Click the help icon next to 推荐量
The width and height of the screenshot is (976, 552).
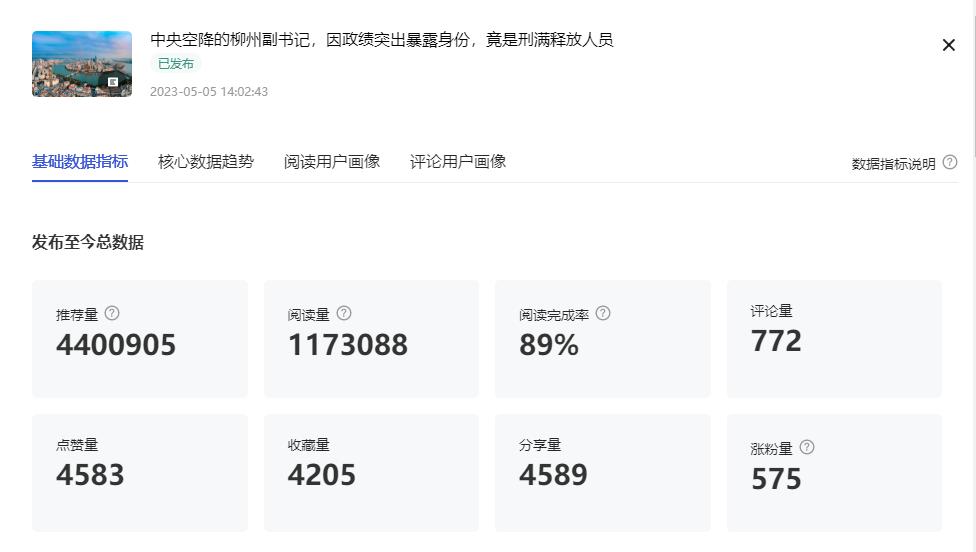tap(112, 313)
